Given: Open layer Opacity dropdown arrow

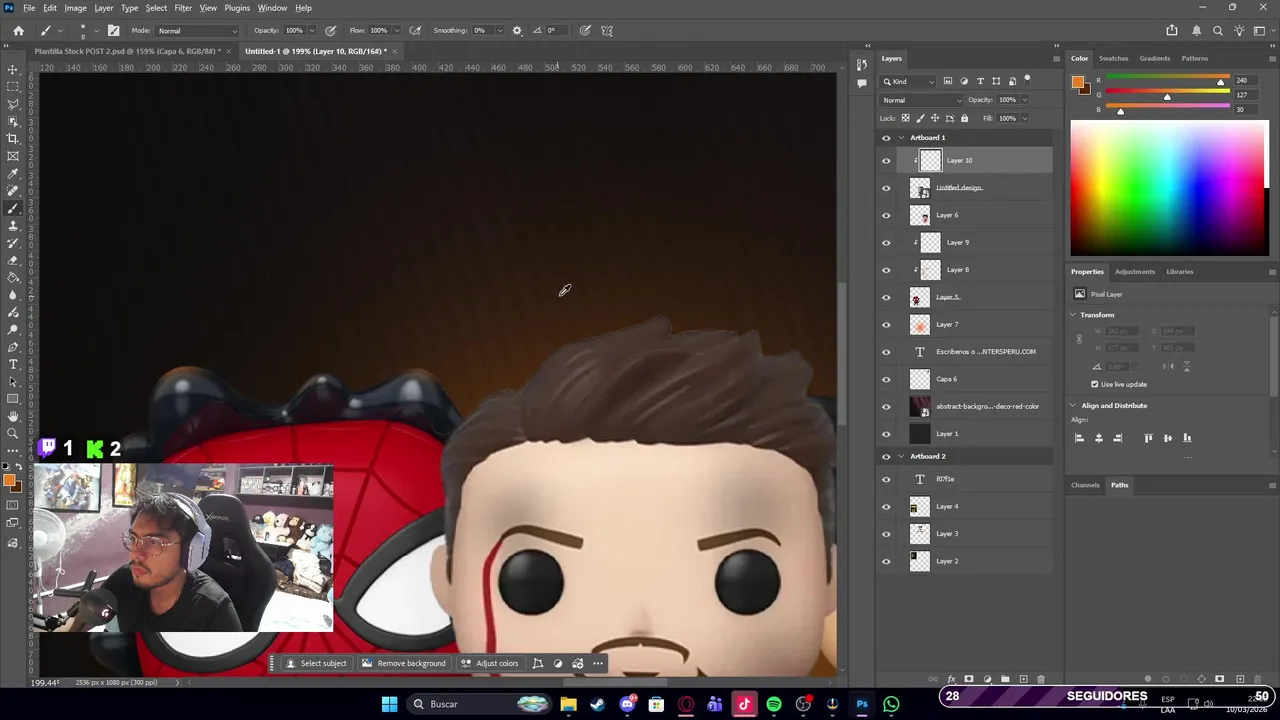Looking at the screenshot, I should (x=1025, y=100).
